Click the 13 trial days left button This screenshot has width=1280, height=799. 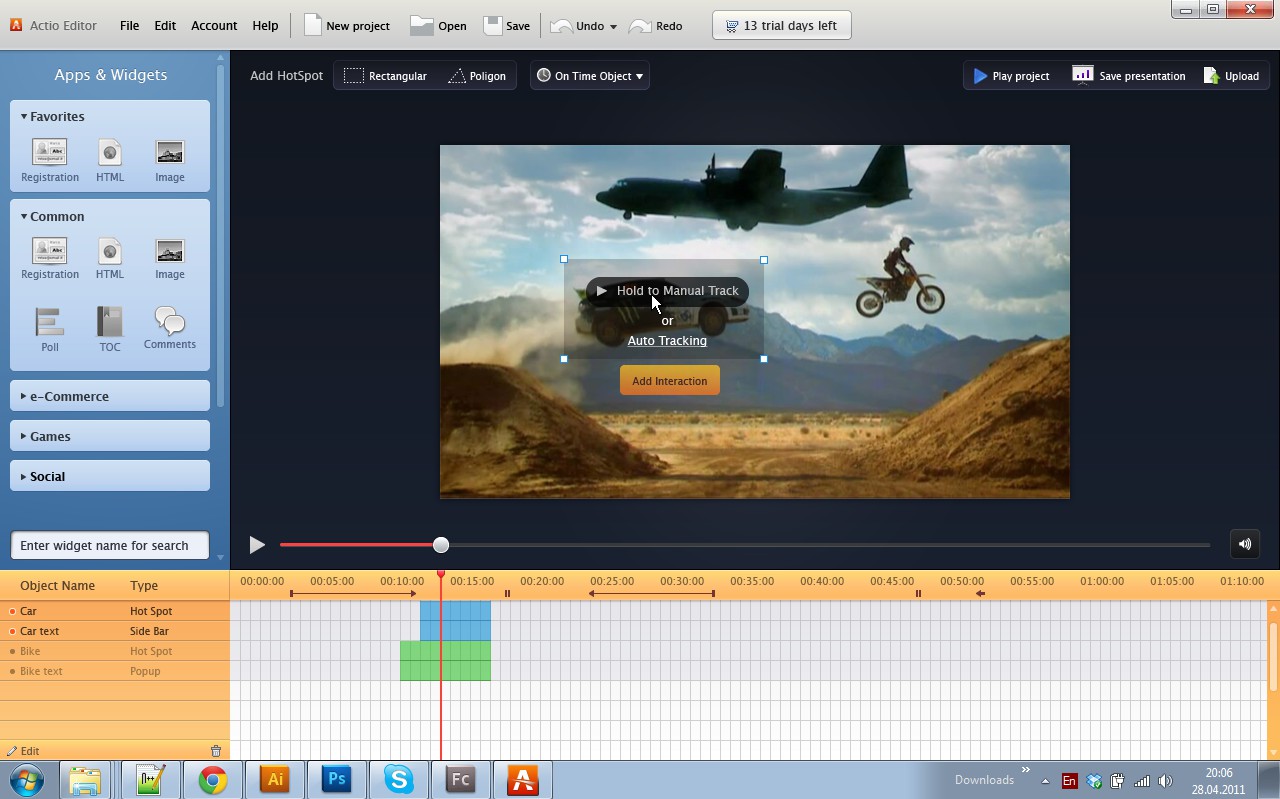[x=782, y=26]
